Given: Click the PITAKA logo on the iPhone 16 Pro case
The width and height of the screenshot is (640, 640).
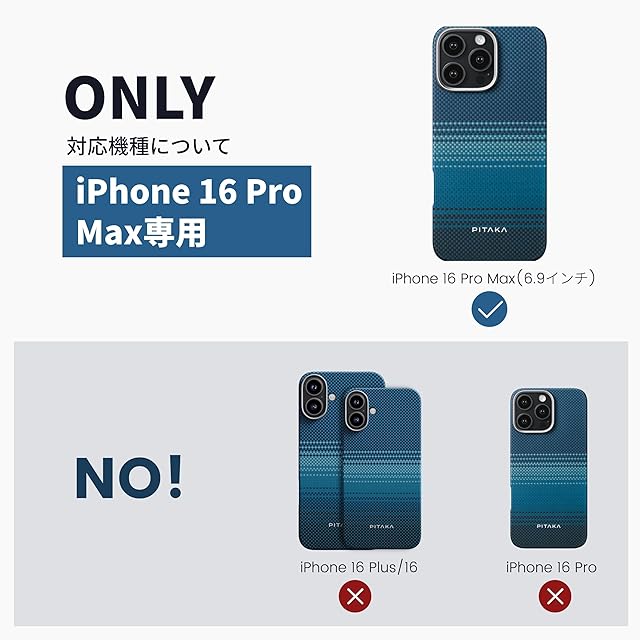Looking at the screenshot, I should pos(549,526).
